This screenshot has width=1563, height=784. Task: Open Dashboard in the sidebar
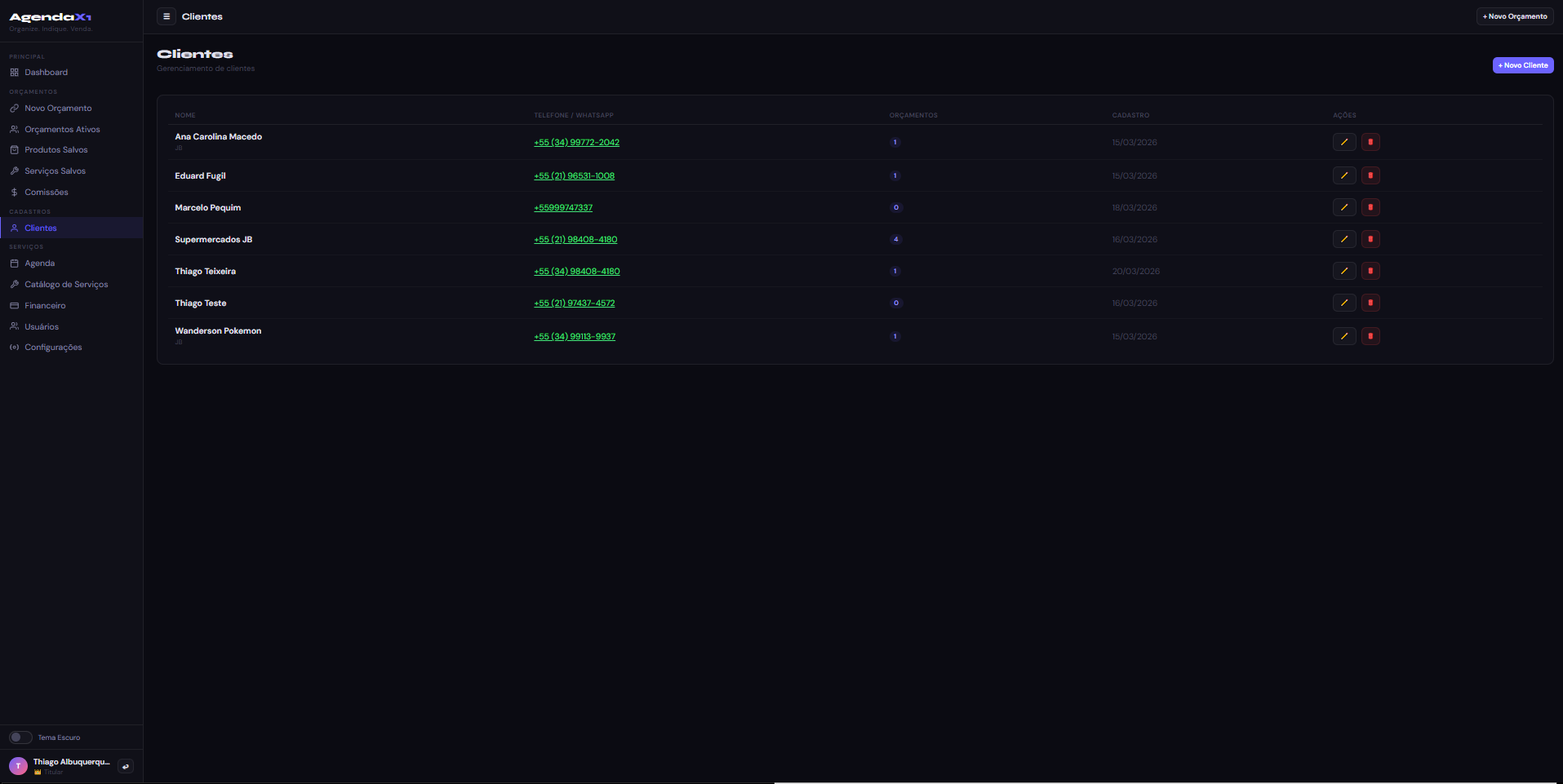point(46,73)
